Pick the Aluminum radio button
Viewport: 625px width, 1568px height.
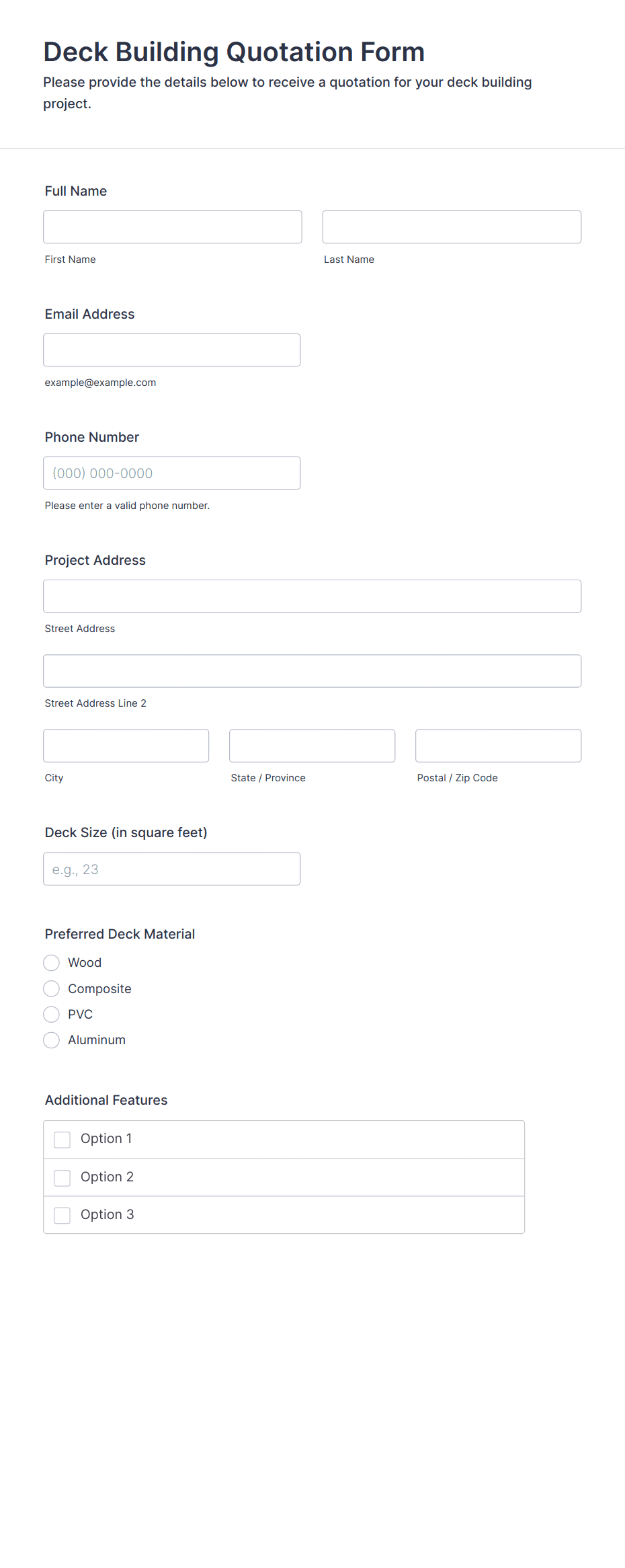pyautogui.click(x=52, y=1040)
